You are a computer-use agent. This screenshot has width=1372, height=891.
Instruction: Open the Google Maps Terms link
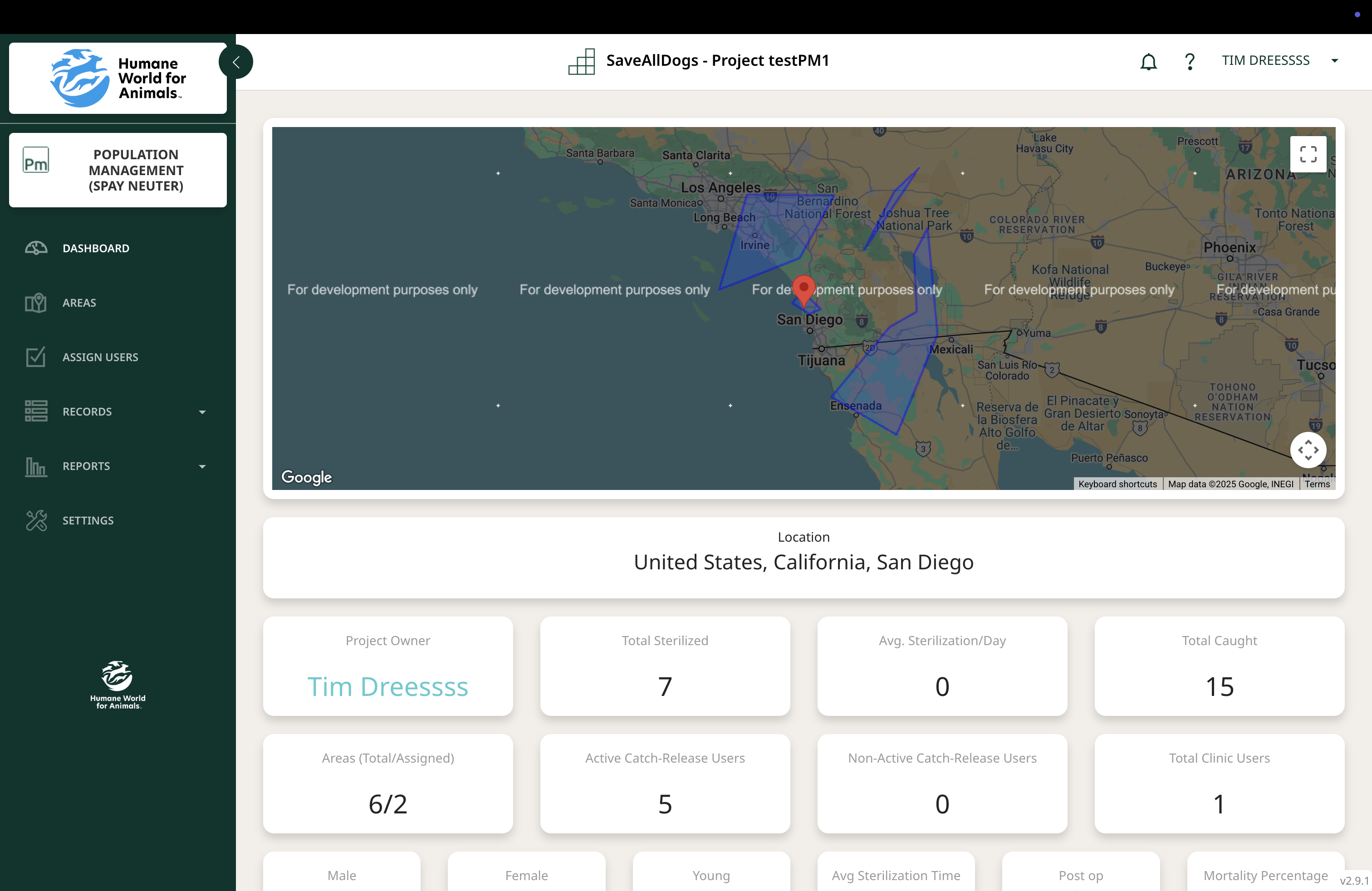coord(1317,484)
